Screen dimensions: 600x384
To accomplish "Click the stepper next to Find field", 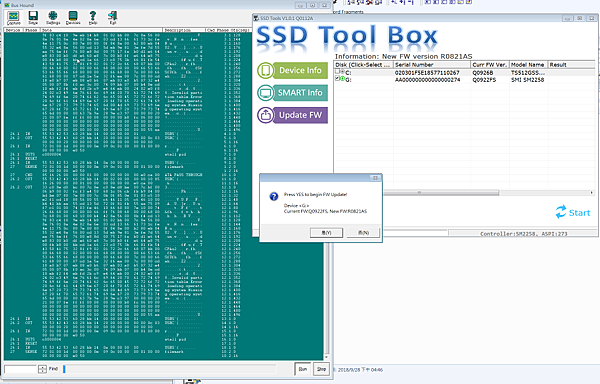I will pyautogui.click(x=42, y=369).
